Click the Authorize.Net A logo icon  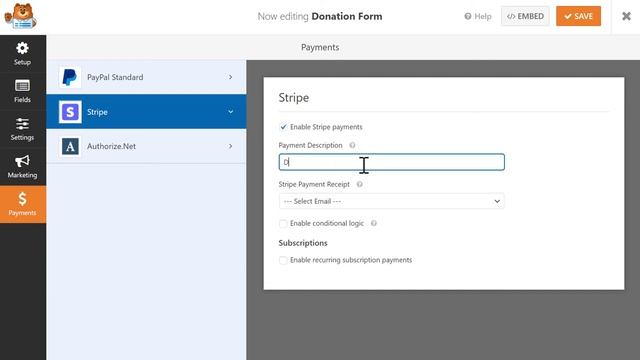[x=70, y=146]
